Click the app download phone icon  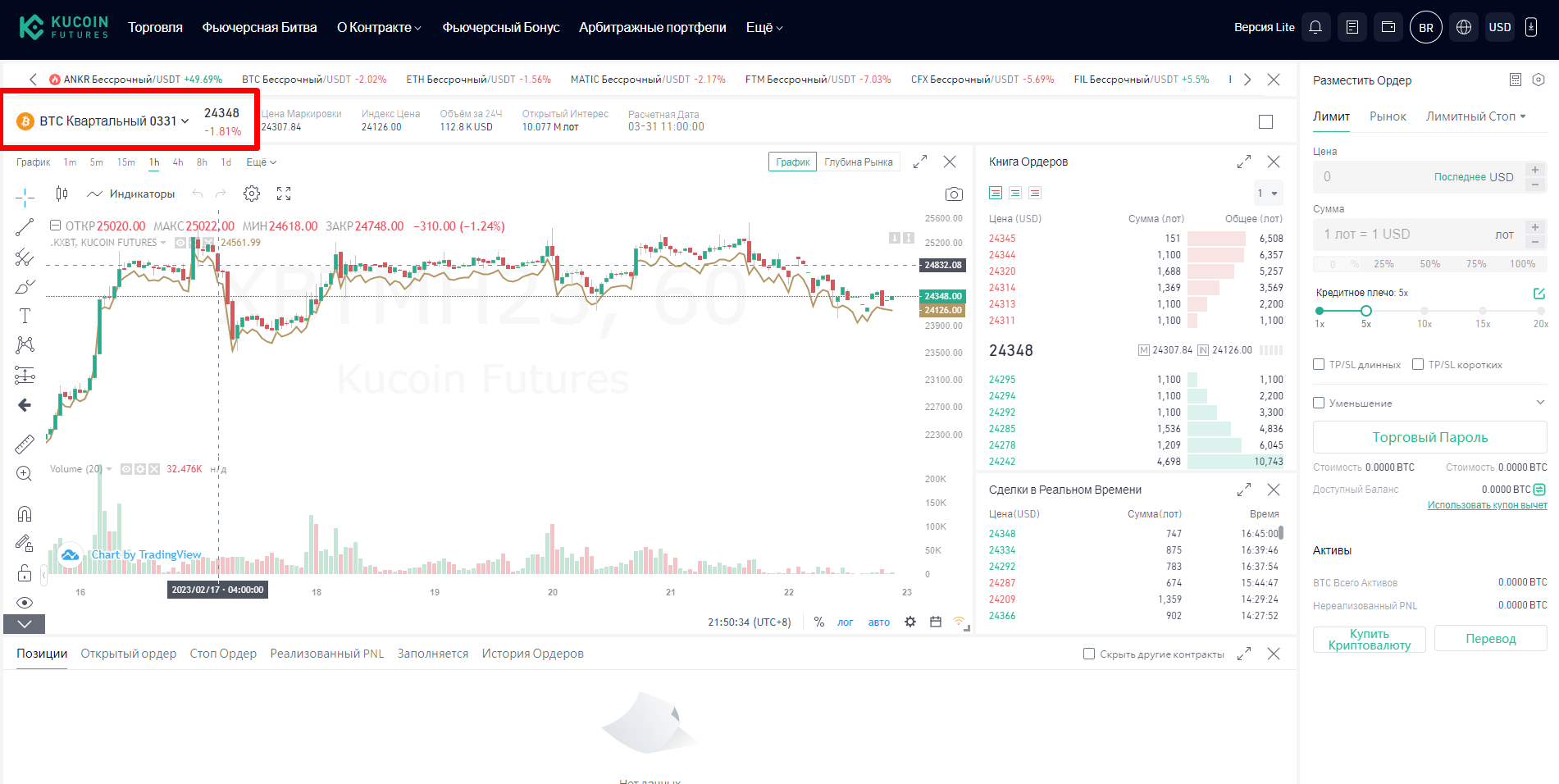point(1530,27)
